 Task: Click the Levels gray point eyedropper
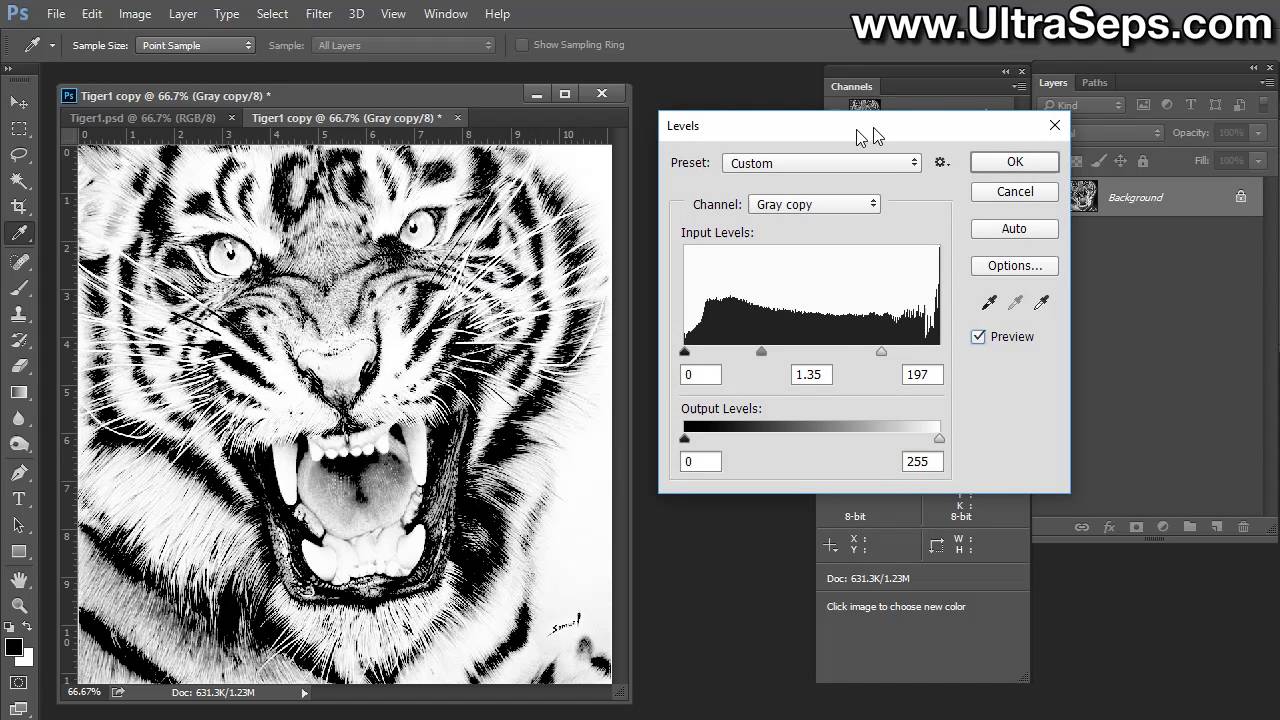point(1015,302)
